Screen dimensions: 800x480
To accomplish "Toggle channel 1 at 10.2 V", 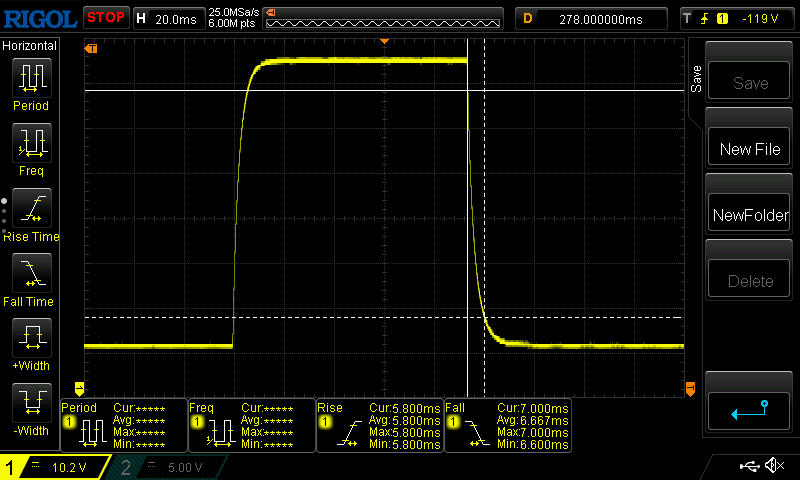I will [55, 467].
